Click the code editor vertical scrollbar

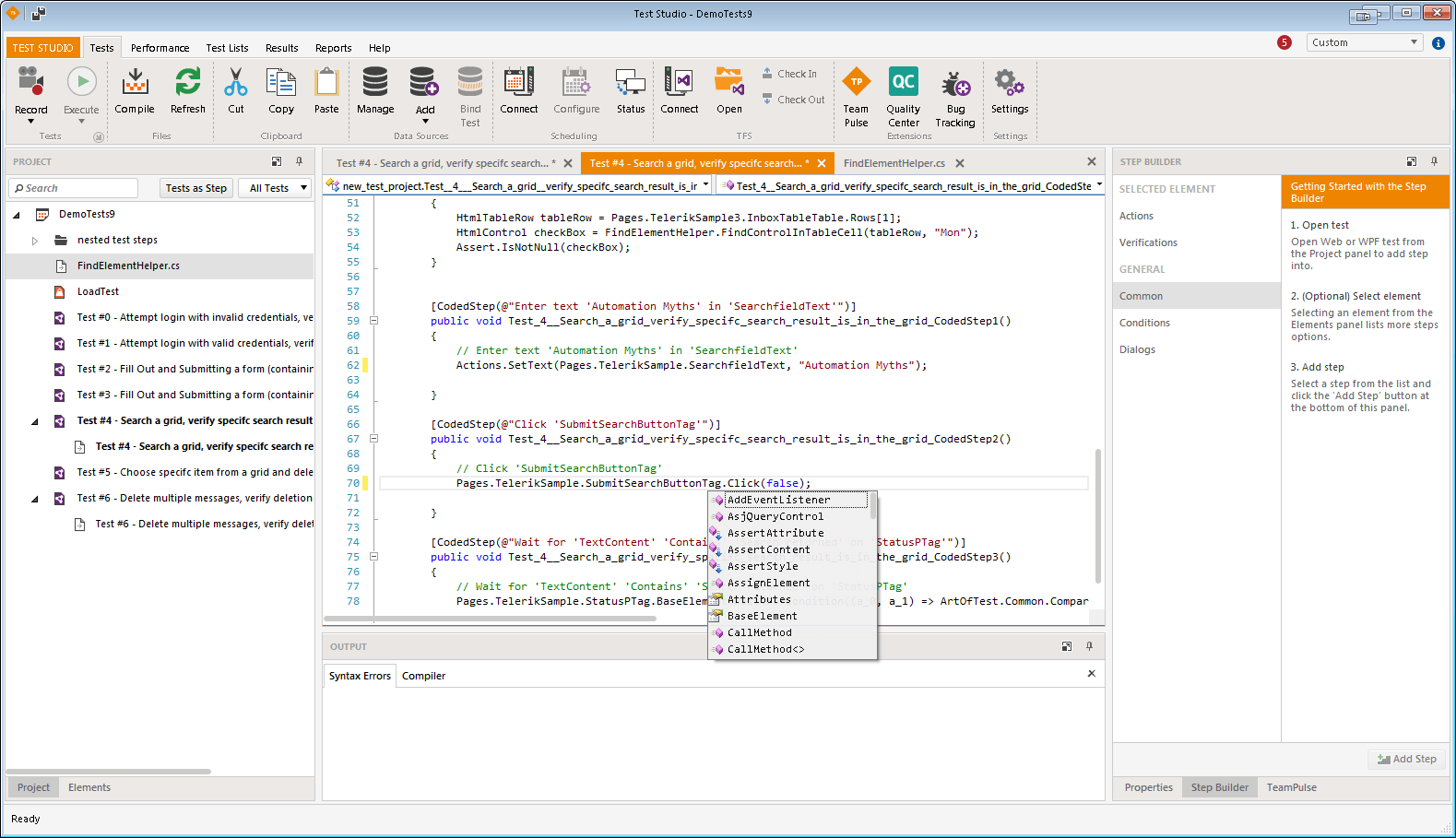pyautogui.click(x=1097, y=516)
